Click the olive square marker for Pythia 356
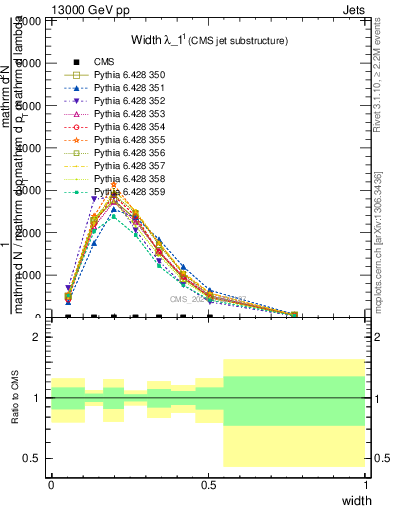393x512 pixels. point(76,153)
